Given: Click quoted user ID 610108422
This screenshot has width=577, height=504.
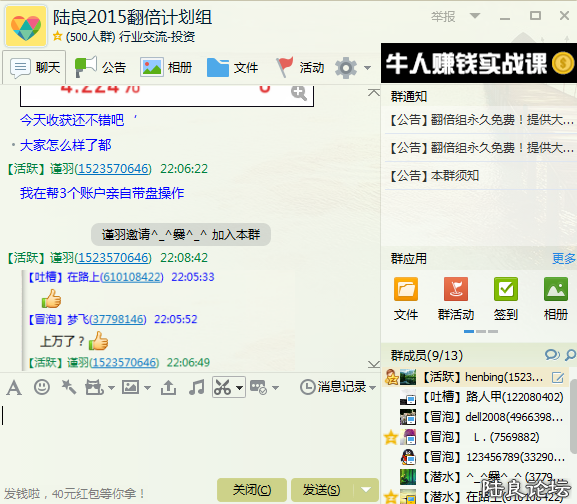Looking at the screenshot, I should pyautogui.click(x=131, y=277).
